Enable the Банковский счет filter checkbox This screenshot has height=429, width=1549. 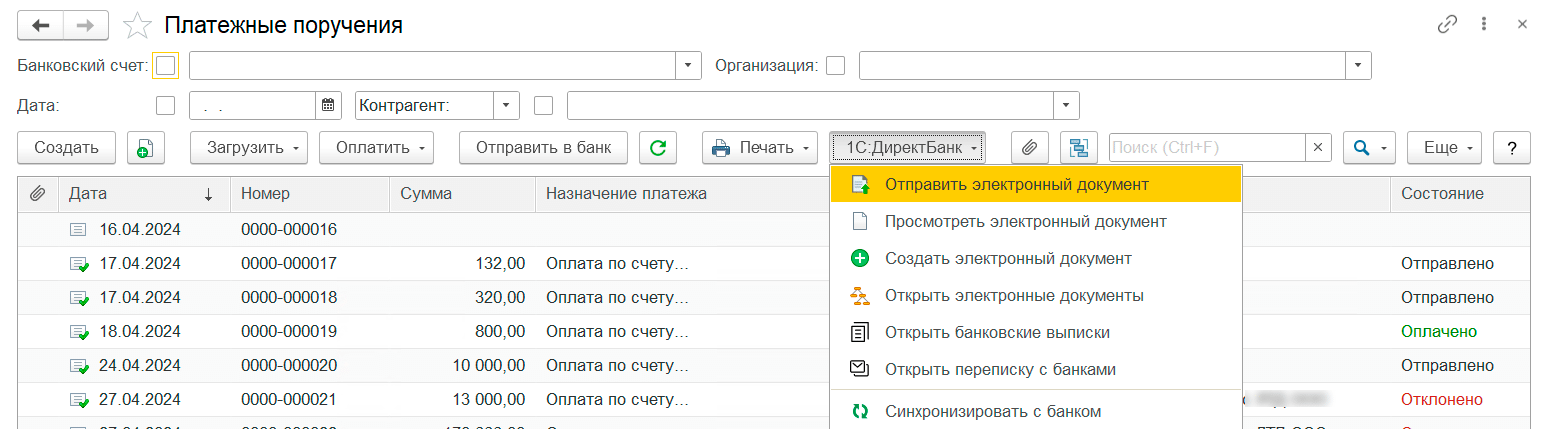[166, 66]
